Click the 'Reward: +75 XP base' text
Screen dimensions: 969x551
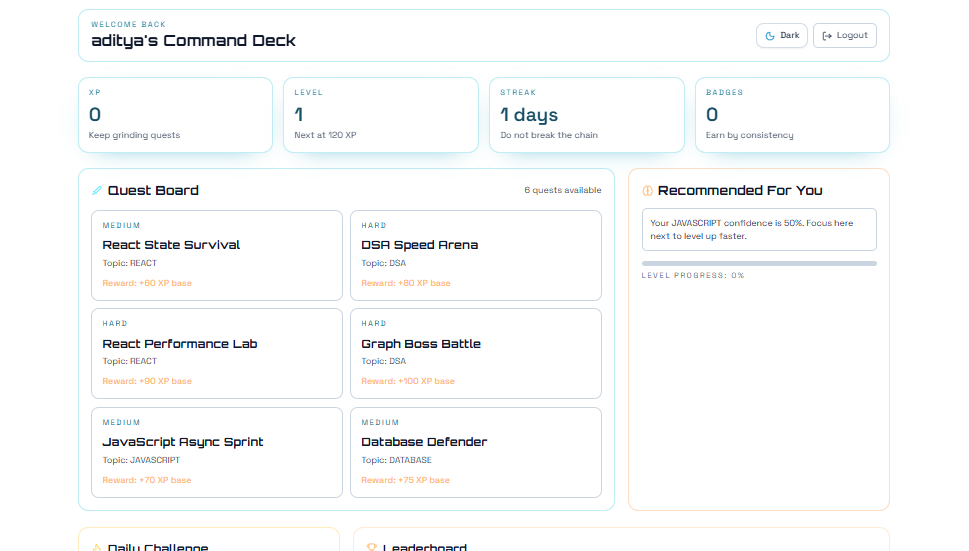[405, 480]
